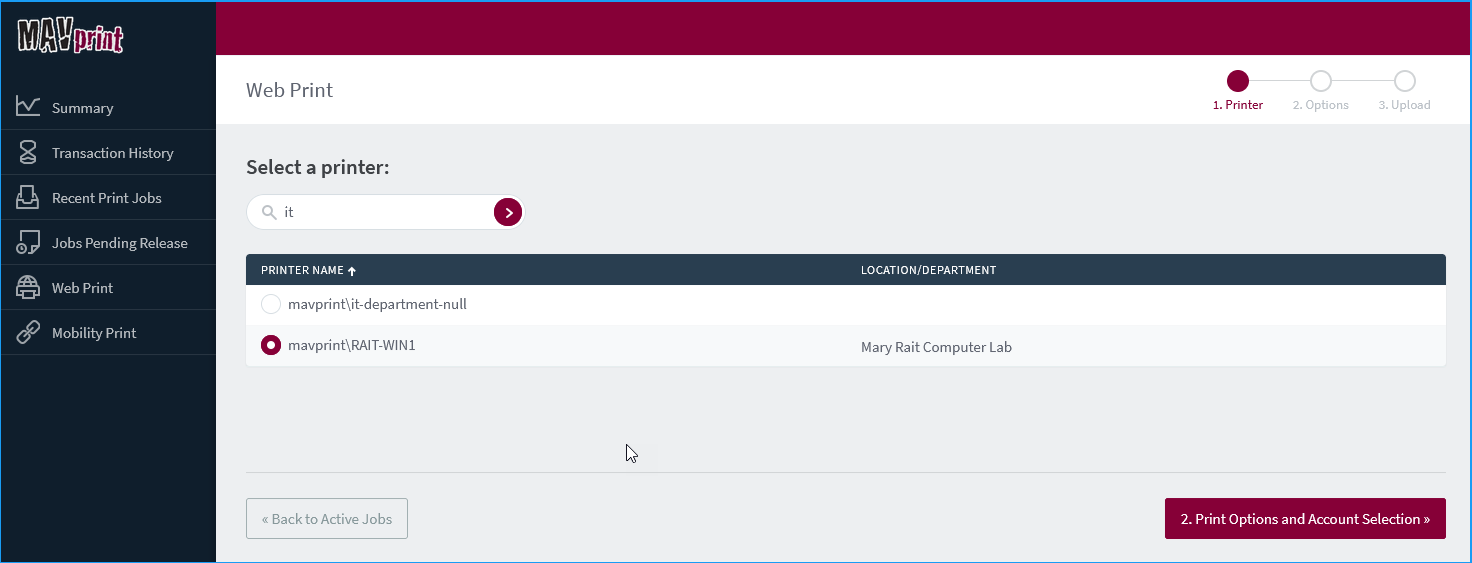Click the Mobility Print link icon
Screen dimensions: 1472x563
(x=28, y=333)
